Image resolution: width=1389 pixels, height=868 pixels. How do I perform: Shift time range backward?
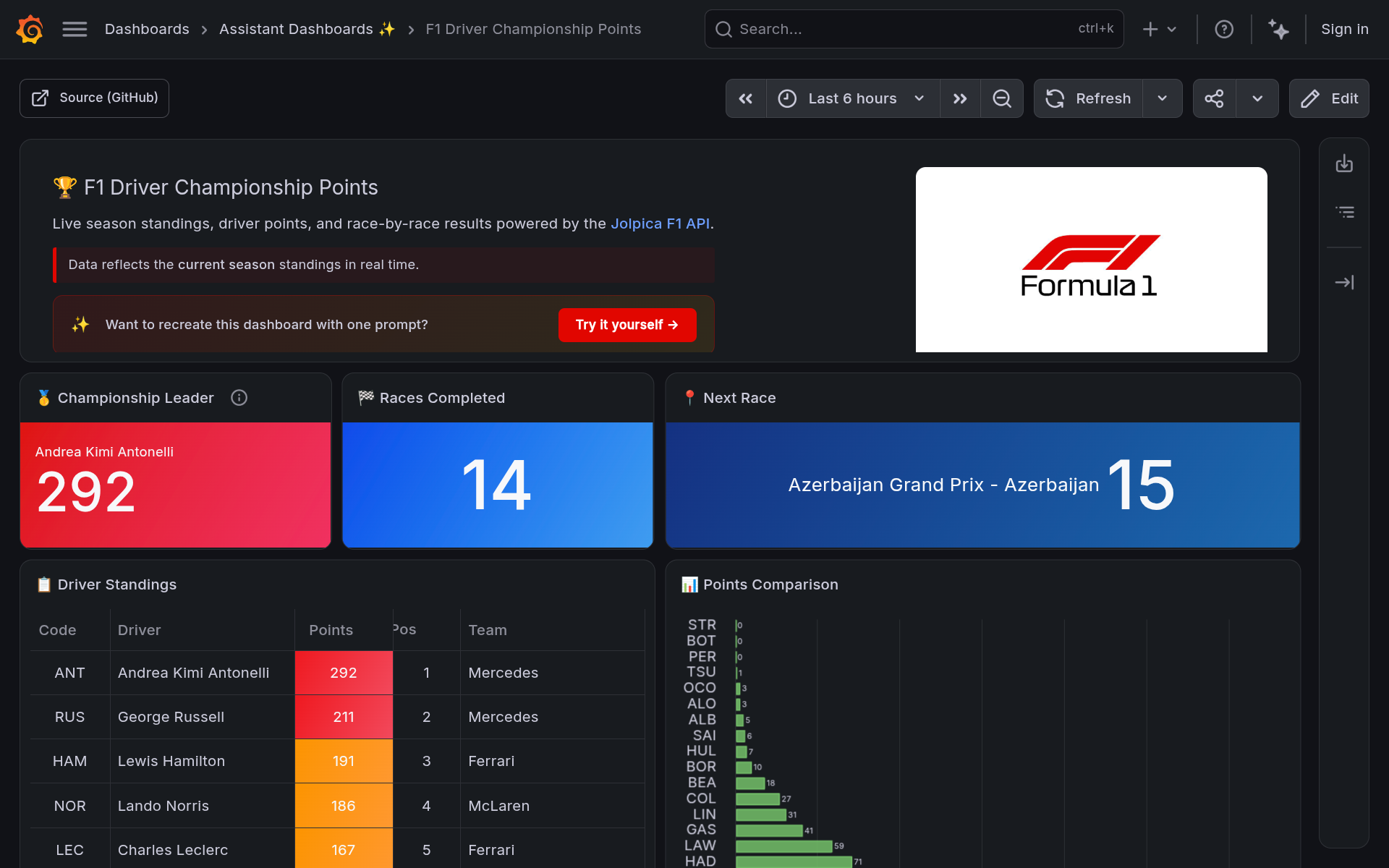746,98
